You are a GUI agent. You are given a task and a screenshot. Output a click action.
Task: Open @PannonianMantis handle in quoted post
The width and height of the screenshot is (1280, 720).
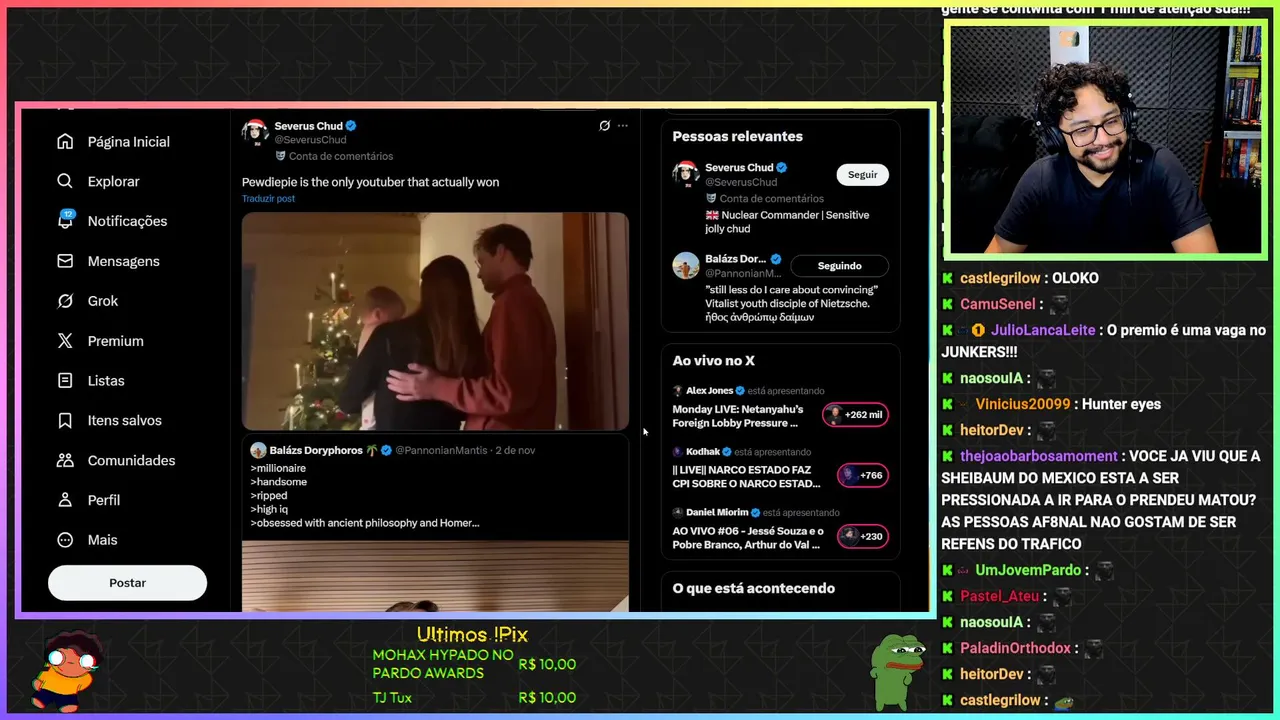click(x=441, y=451)
